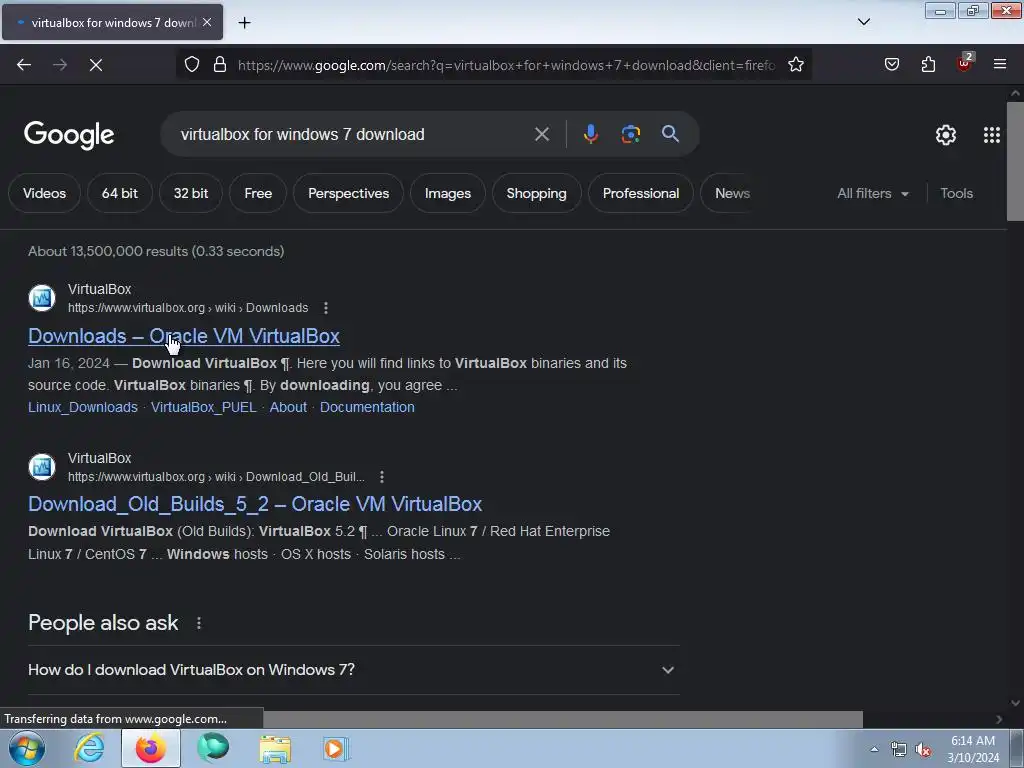
Task: Open the Documentation sublink
Action: pos(367,407)
